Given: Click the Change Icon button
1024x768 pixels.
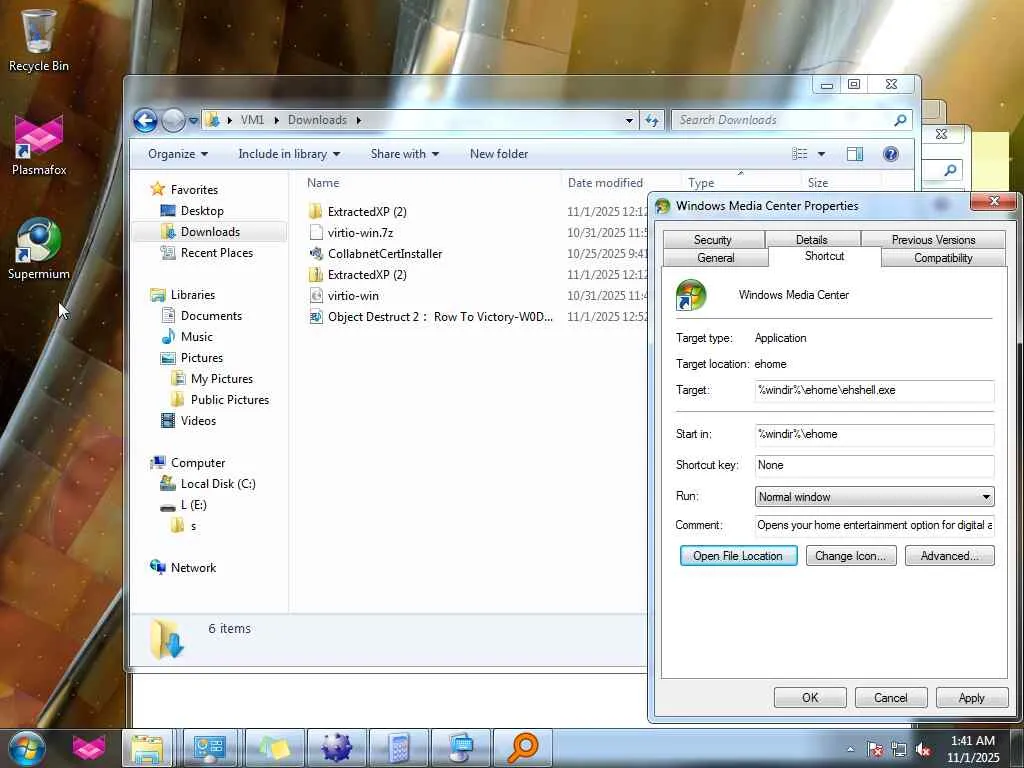Looking at the screenshot, I should (851, 556).
